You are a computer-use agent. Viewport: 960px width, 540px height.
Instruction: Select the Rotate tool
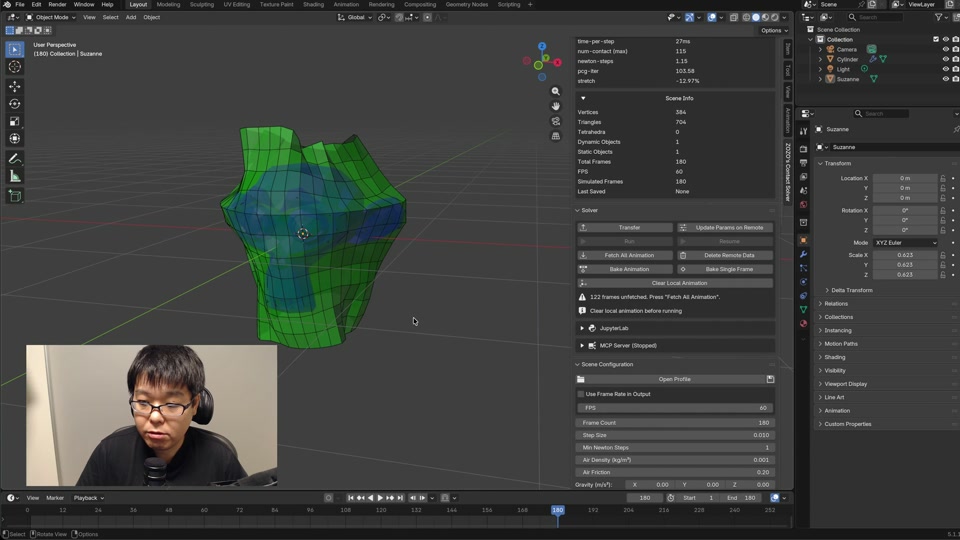click(15, 104)
